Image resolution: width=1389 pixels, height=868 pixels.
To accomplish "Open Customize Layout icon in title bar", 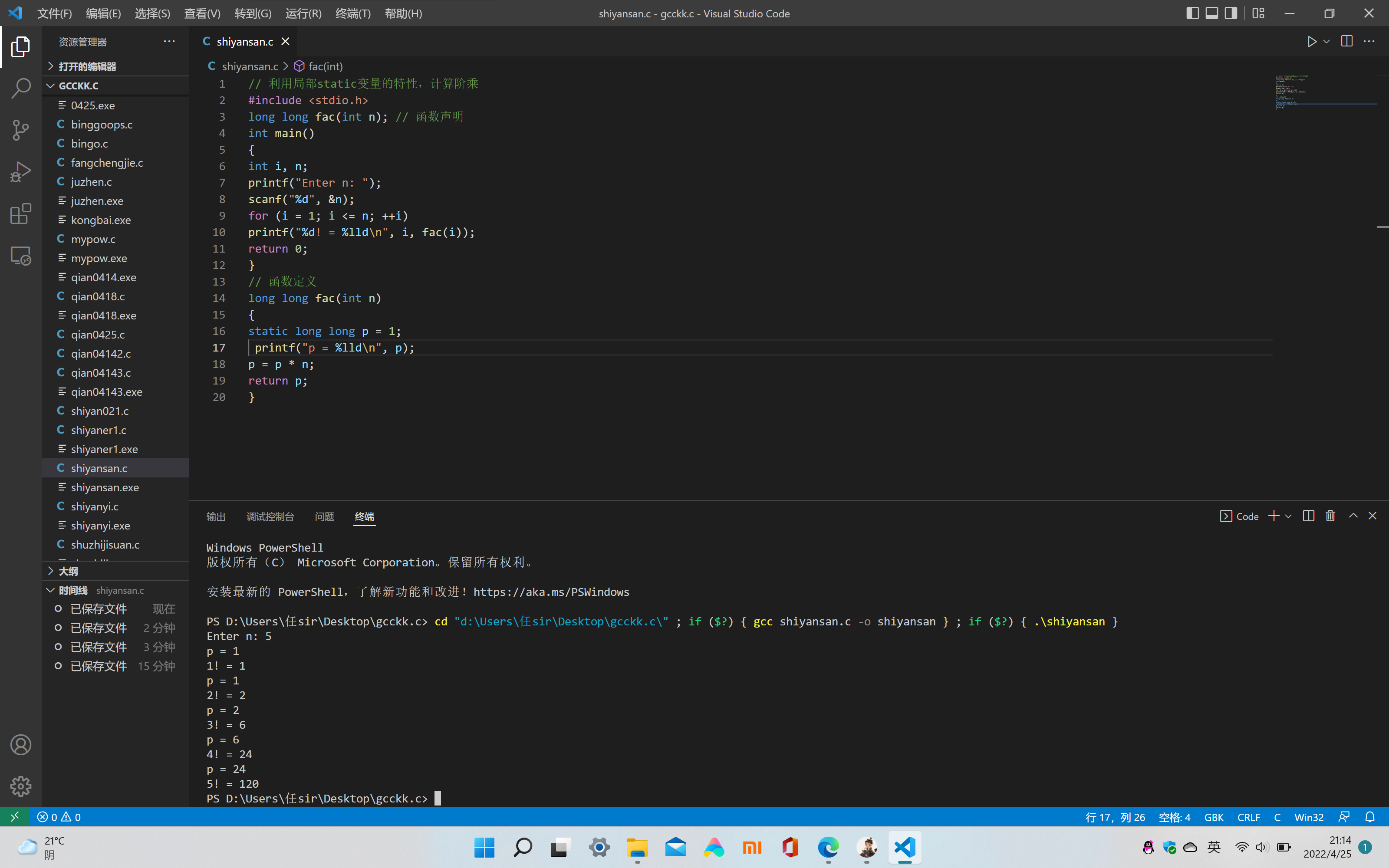I will pyautogui.click(x=1258, y=13).
